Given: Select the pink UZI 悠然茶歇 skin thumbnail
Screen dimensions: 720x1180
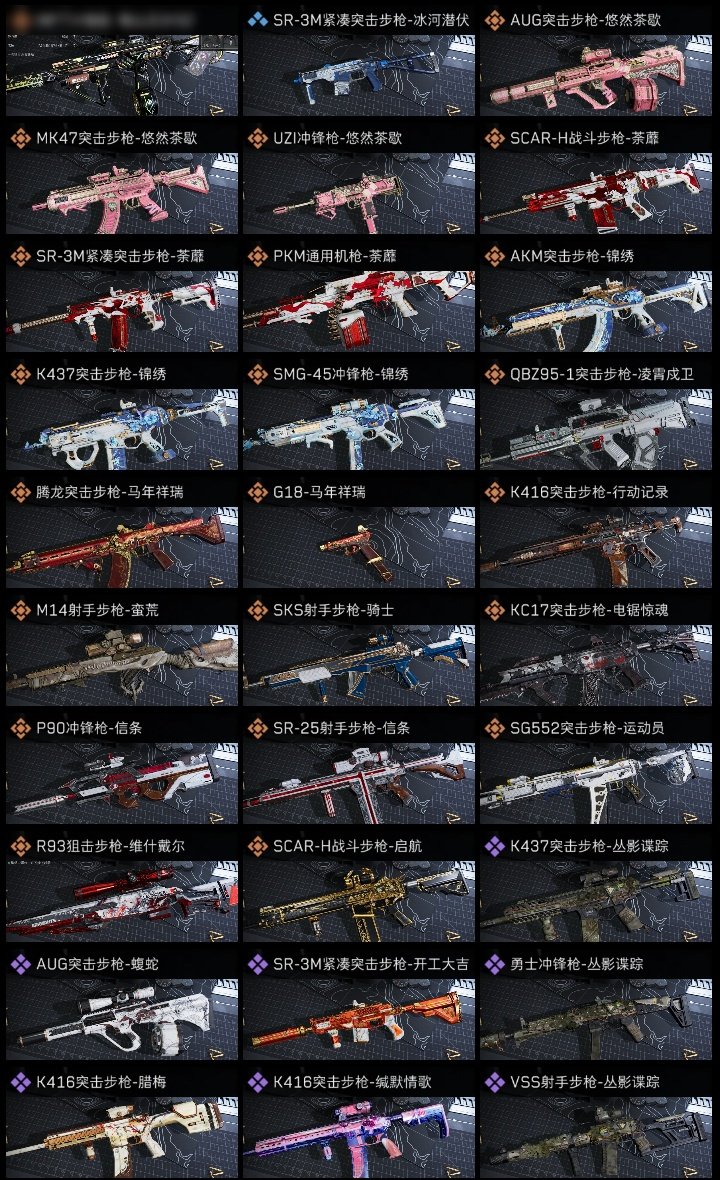Looking at the screenshot, I should point(359,193).
